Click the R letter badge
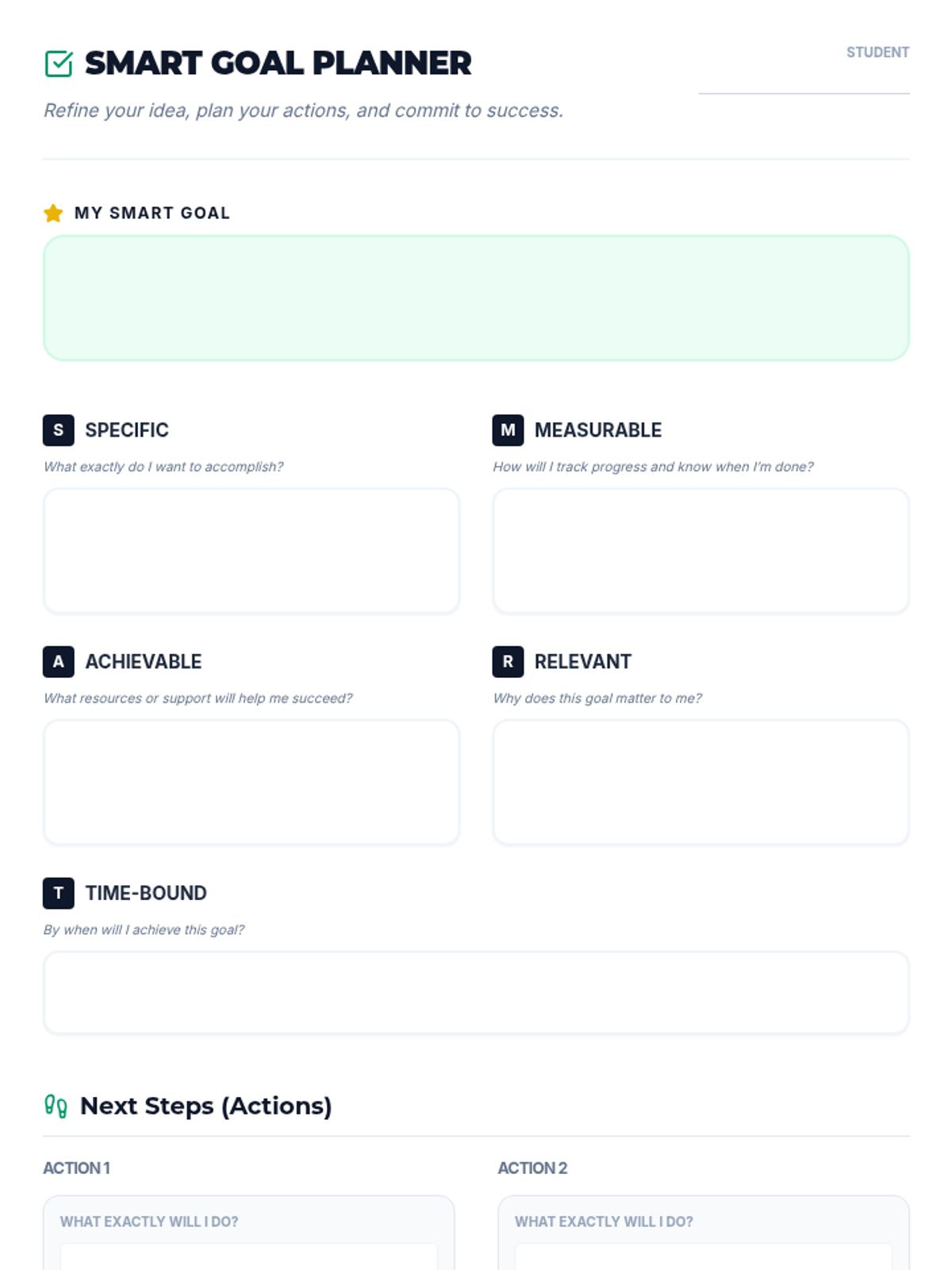 click(508, 661)
